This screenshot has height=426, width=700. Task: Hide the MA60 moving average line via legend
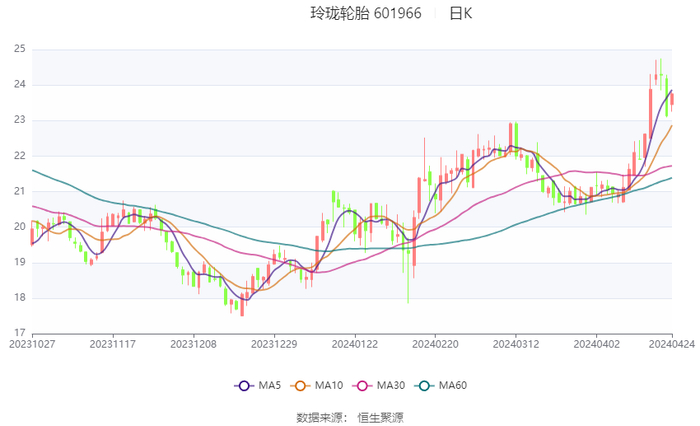pyautogui.click(x=427, y=386)
